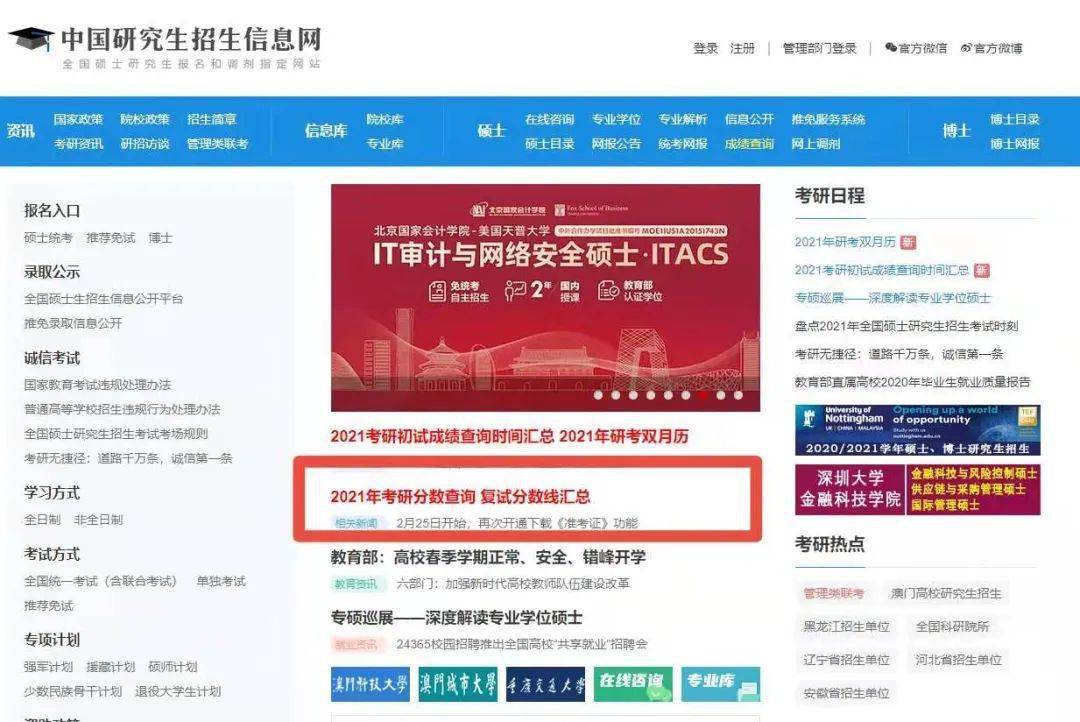Screen dimensions: 1080x722
Task: Open 院校库 under 信息库 menu
Action: click(385, 119)
